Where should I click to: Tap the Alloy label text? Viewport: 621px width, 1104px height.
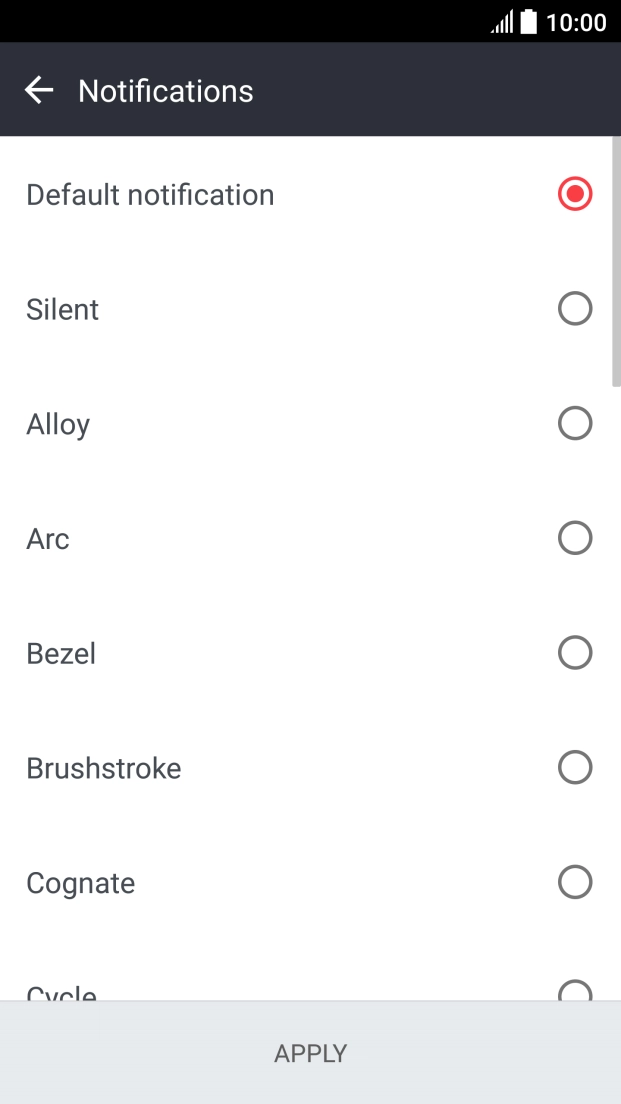click(x=58, y=423)
